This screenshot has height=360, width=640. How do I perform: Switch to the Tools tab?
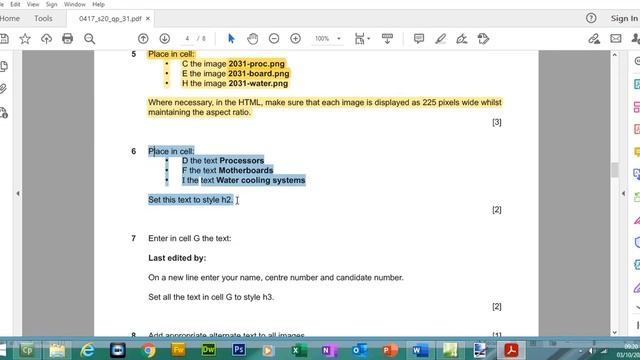tap(43, 18)
